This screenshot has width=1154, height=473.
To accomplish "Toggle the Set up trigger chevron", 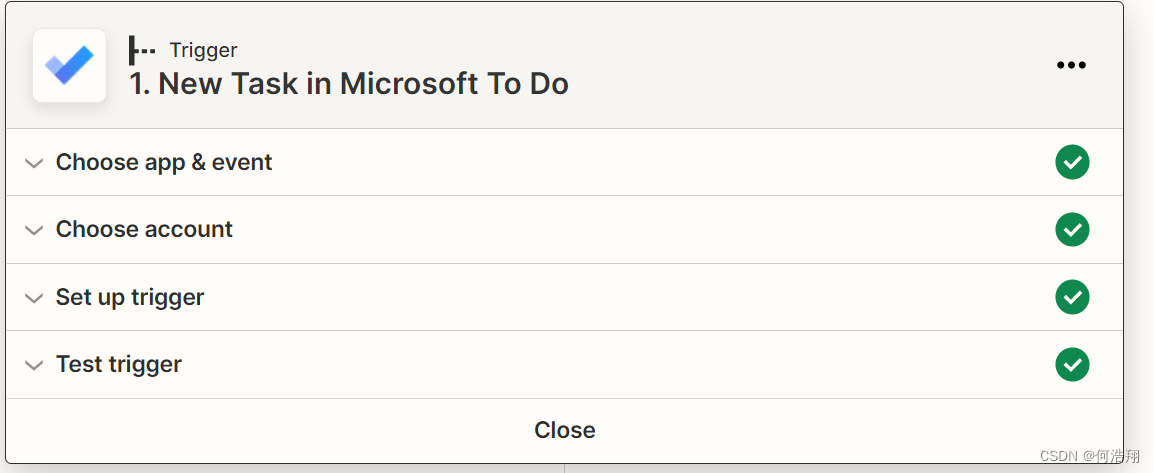I will click(34, 298).
